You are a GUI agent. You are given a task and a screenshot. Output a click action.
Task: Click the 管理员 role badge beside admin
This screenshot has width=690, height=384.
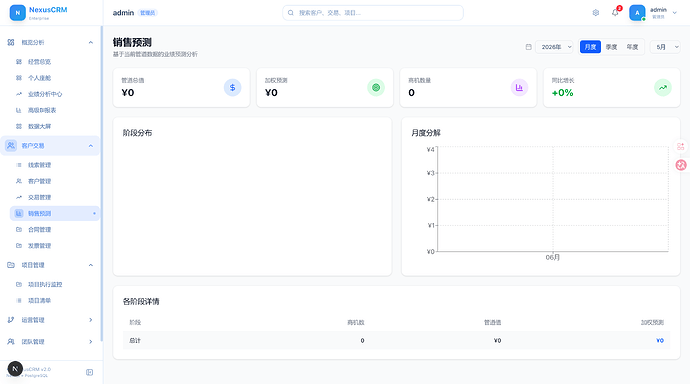148,13
